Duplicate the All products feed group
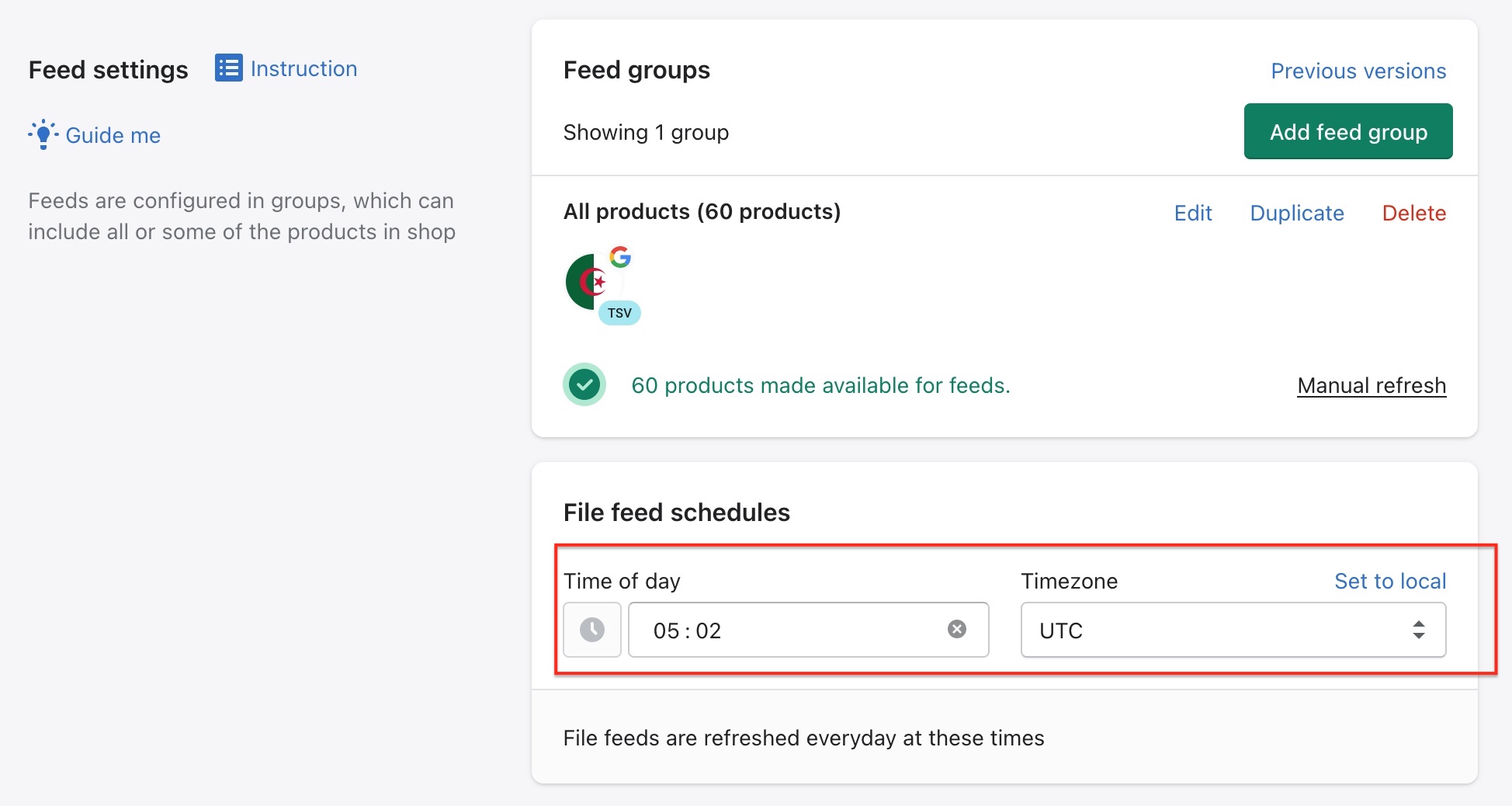 (1297, 213)
